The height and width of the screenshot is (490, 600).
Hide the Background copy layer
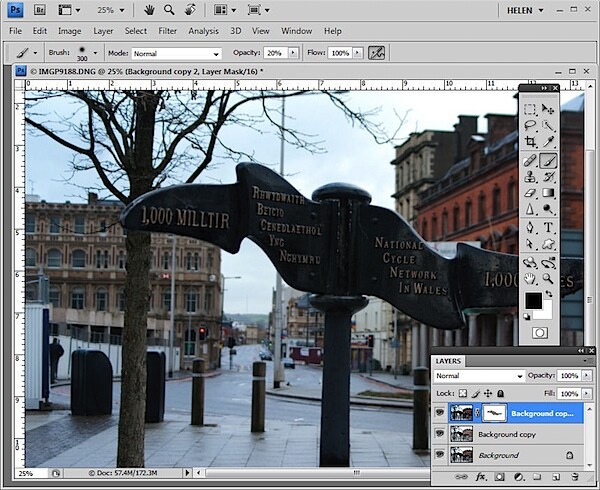point(440,434)
